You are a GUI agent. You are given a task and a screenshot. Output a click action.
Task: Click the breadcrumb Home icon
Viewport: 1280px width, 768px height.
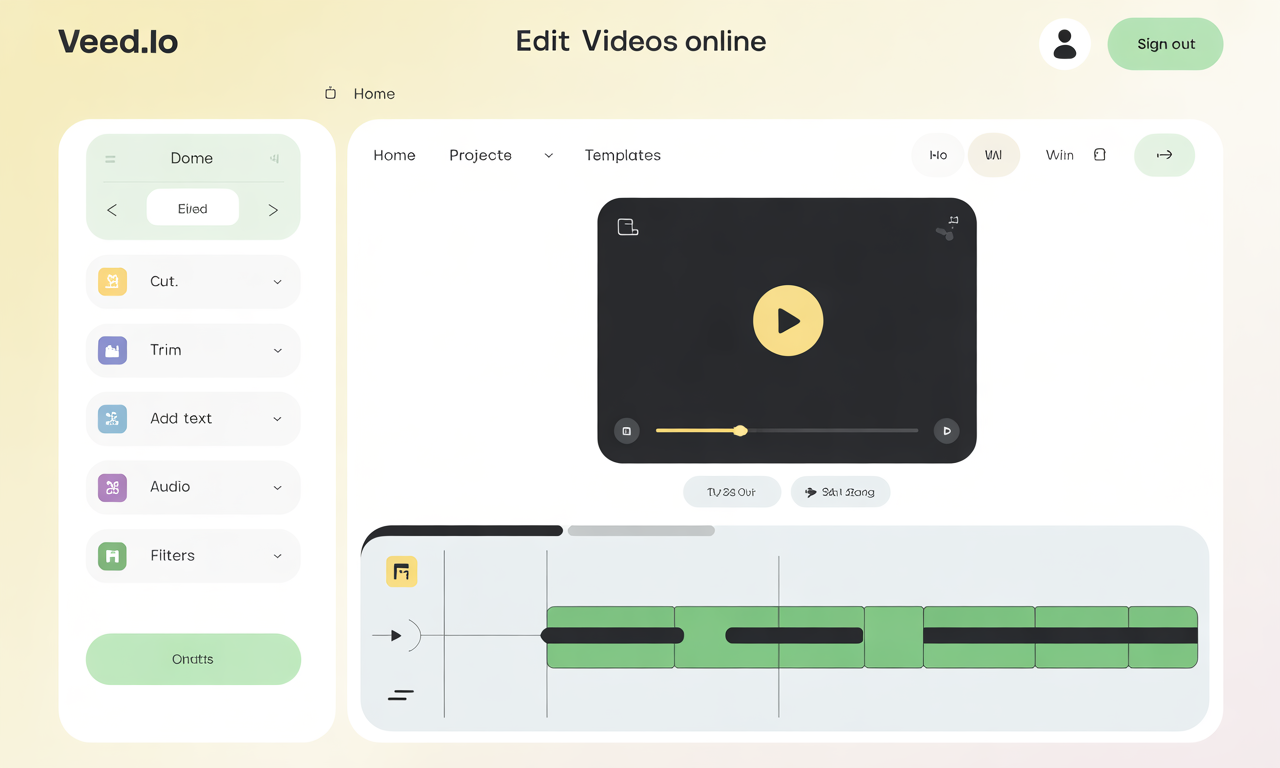pos(331,93)
